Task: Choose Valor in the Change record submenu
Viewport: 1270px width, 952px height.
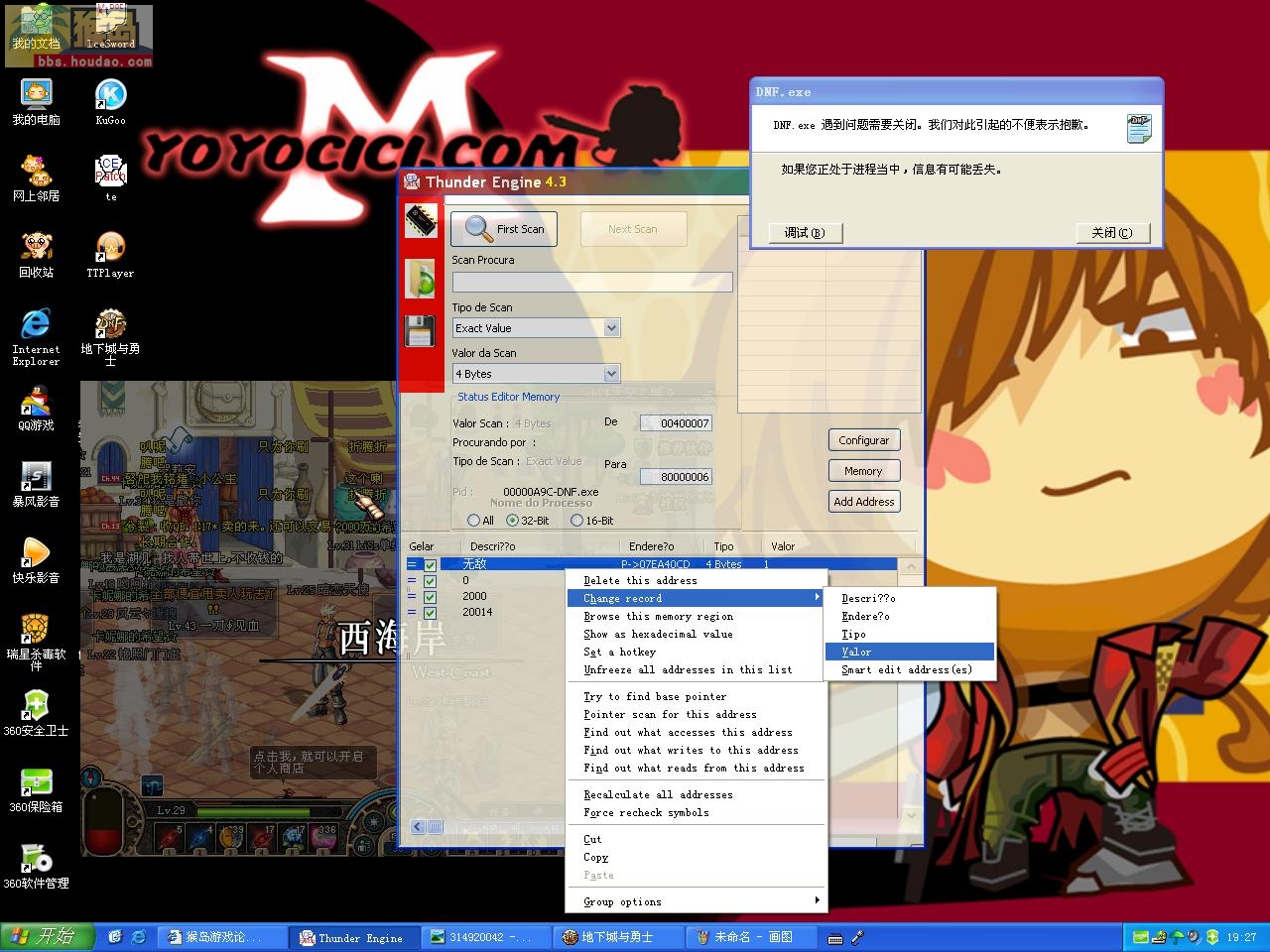Action: (x=910, y=652)
